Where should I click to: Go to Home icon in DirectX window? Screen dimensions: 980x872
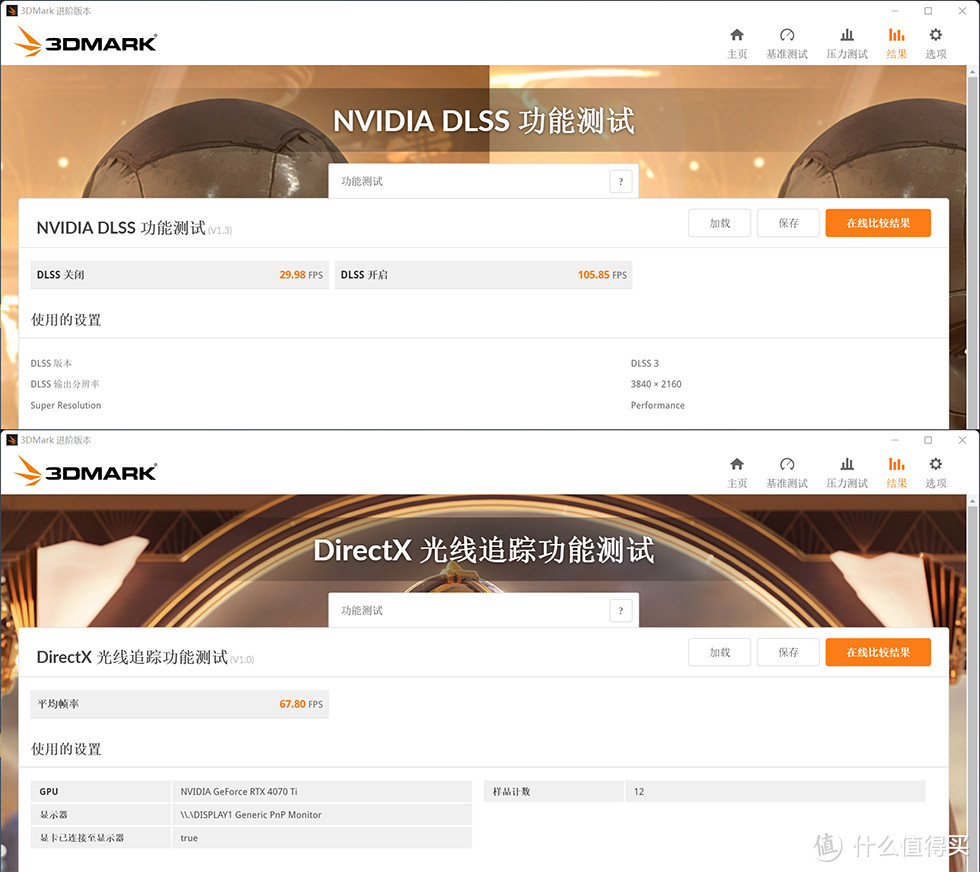[737, 464]
